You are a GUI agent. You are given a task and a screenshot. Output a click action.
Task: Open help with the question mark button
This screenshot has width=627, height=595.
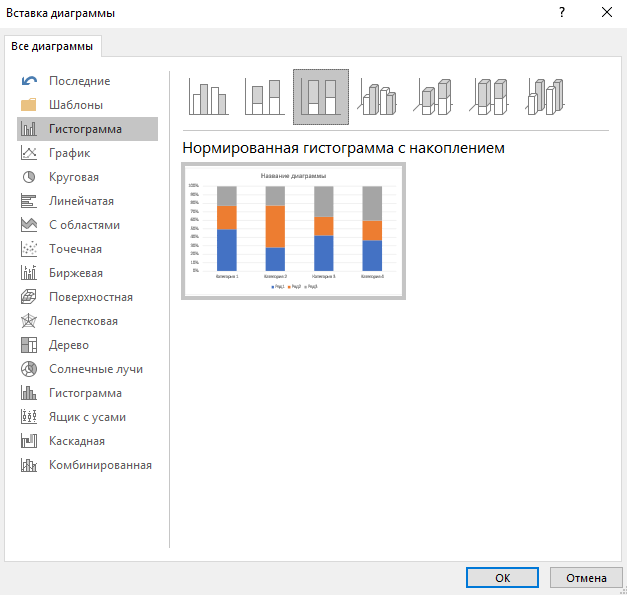point(561,13)
